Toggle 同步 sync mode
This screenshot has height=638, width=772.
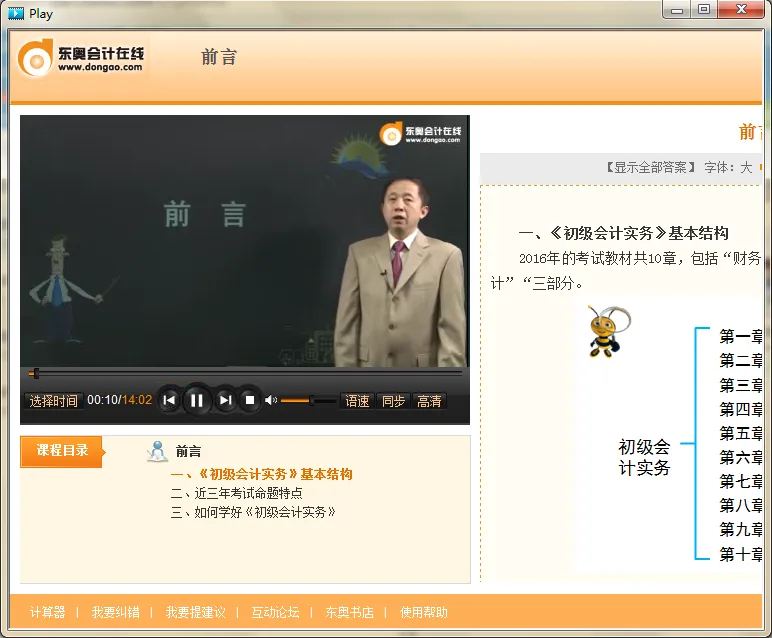(393, 401)
